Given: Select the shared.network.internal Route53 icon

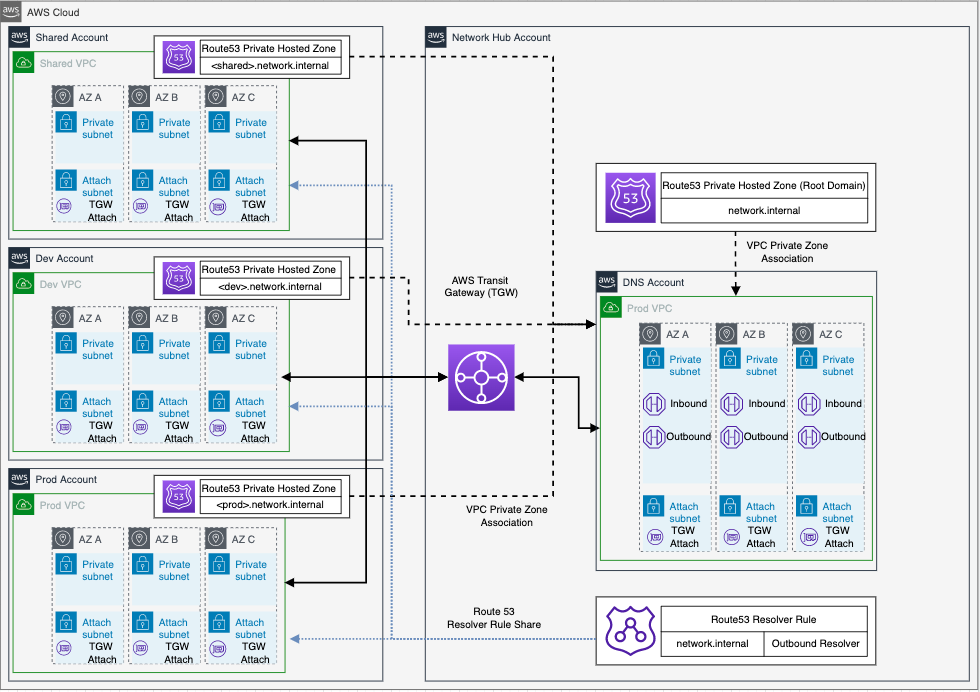Looking at the screenshot, I should coord(179,57).
